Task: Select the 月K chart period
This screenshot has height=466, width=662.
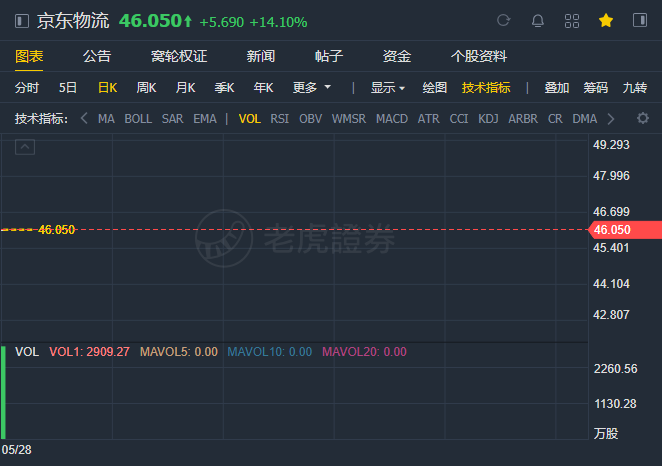Action: coord(185,88)
